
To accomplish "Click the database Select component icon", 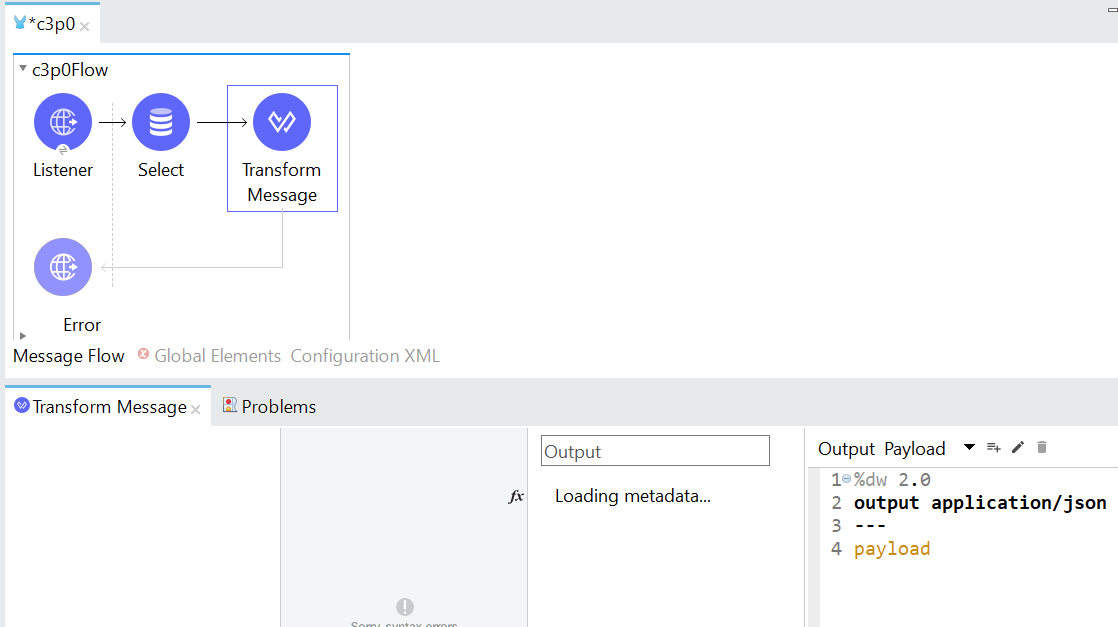I will pyautogui.click(x=161, y=122).
